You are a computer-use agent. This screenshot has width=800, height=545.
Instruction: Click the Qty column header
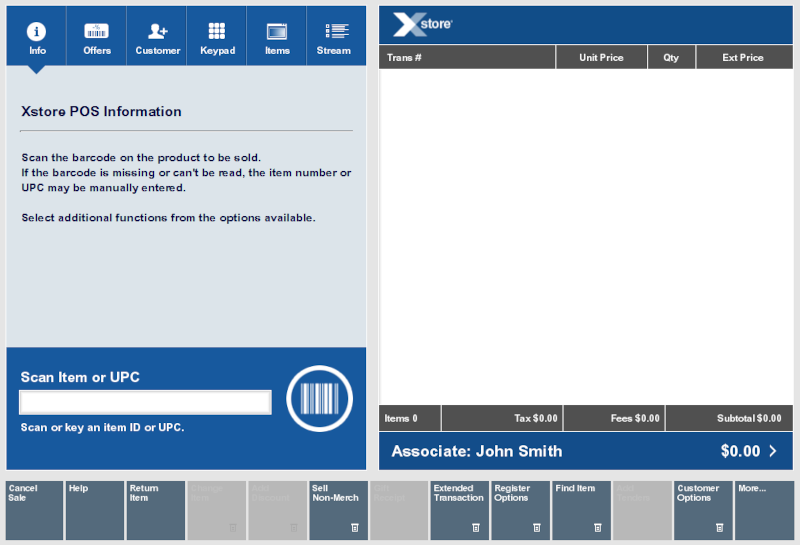click(x=671, y=57)
